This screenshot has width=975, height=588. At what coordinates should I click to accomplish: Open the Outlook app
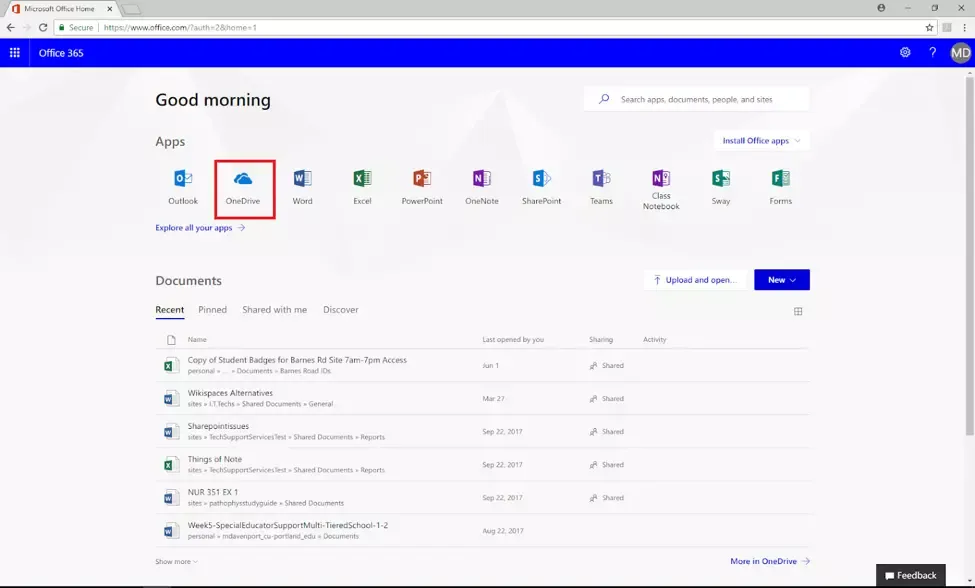pos(183,187)
